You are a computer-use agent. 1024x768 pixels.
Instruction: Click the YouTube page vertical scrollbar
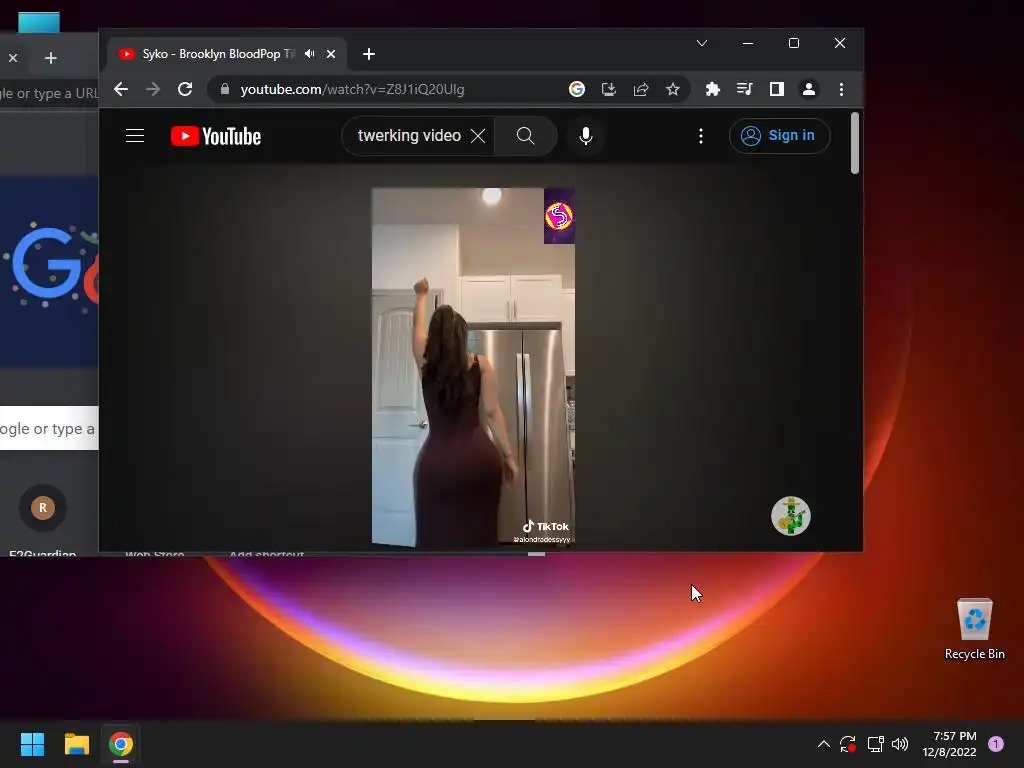855,144
